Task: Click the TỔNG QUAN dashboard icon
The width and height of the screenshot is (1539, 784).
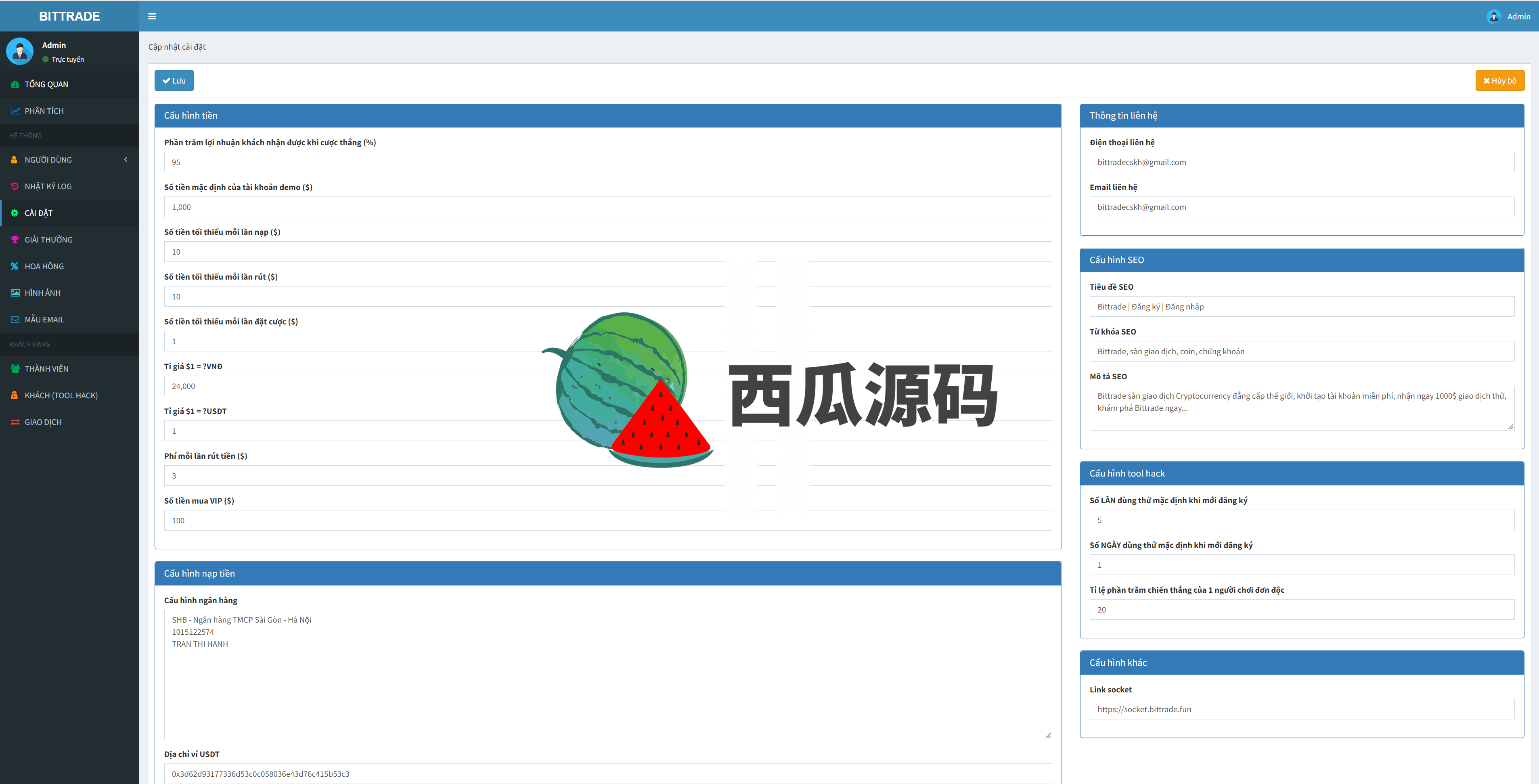Action: [x=15, y=84]
